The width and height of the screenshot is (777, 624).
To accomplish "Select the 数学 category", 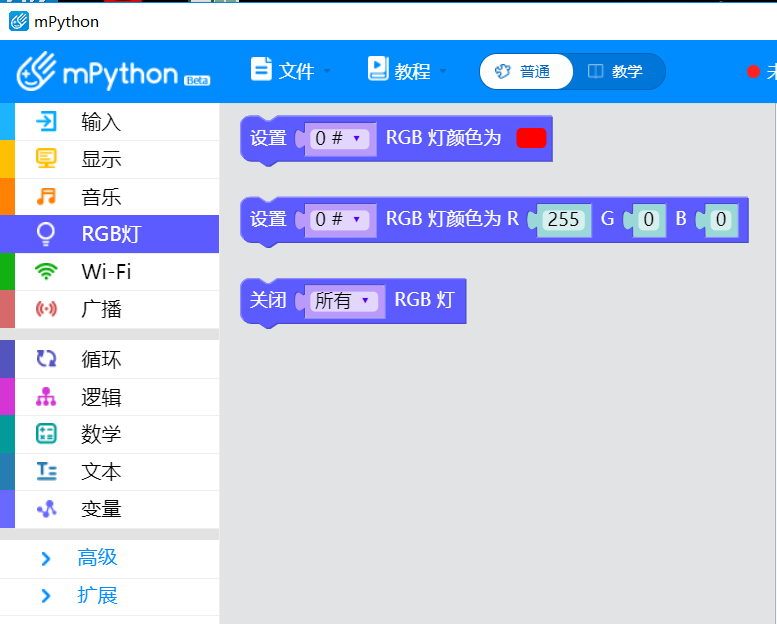I will click(110, 434).
